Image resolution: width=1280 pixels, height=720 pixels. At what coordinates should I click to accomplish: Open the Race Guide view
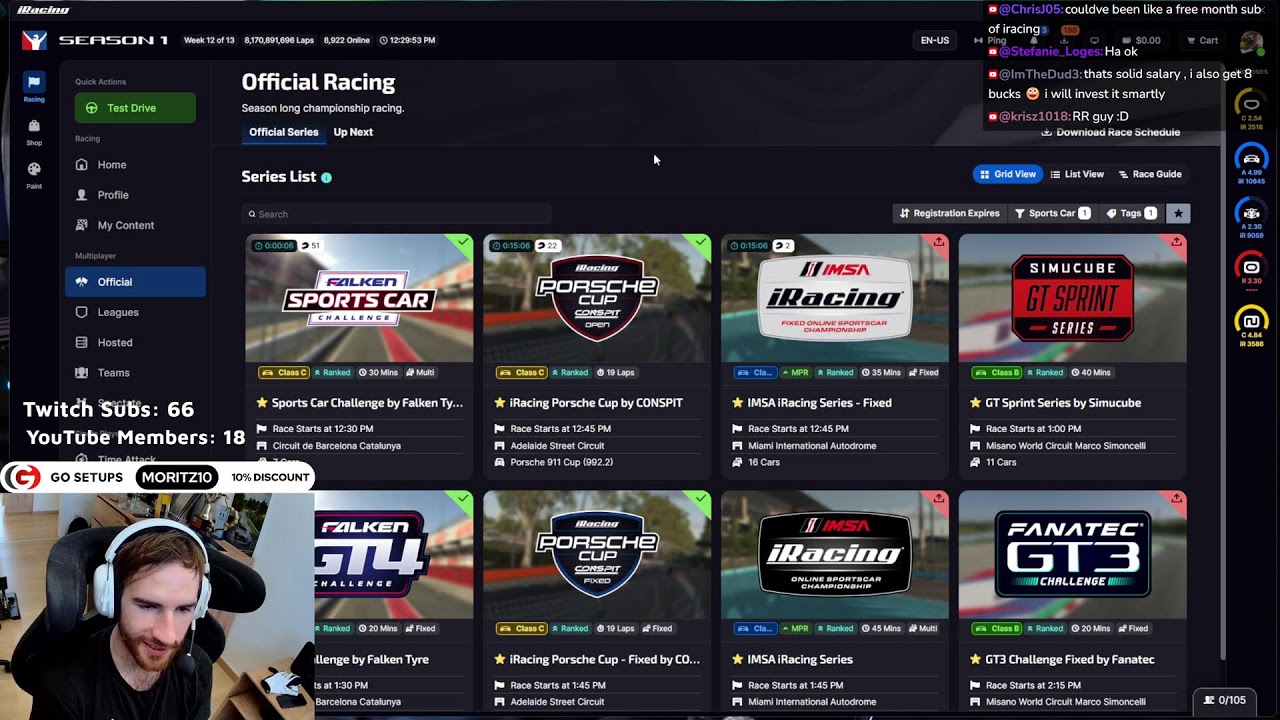[1150, 174]
